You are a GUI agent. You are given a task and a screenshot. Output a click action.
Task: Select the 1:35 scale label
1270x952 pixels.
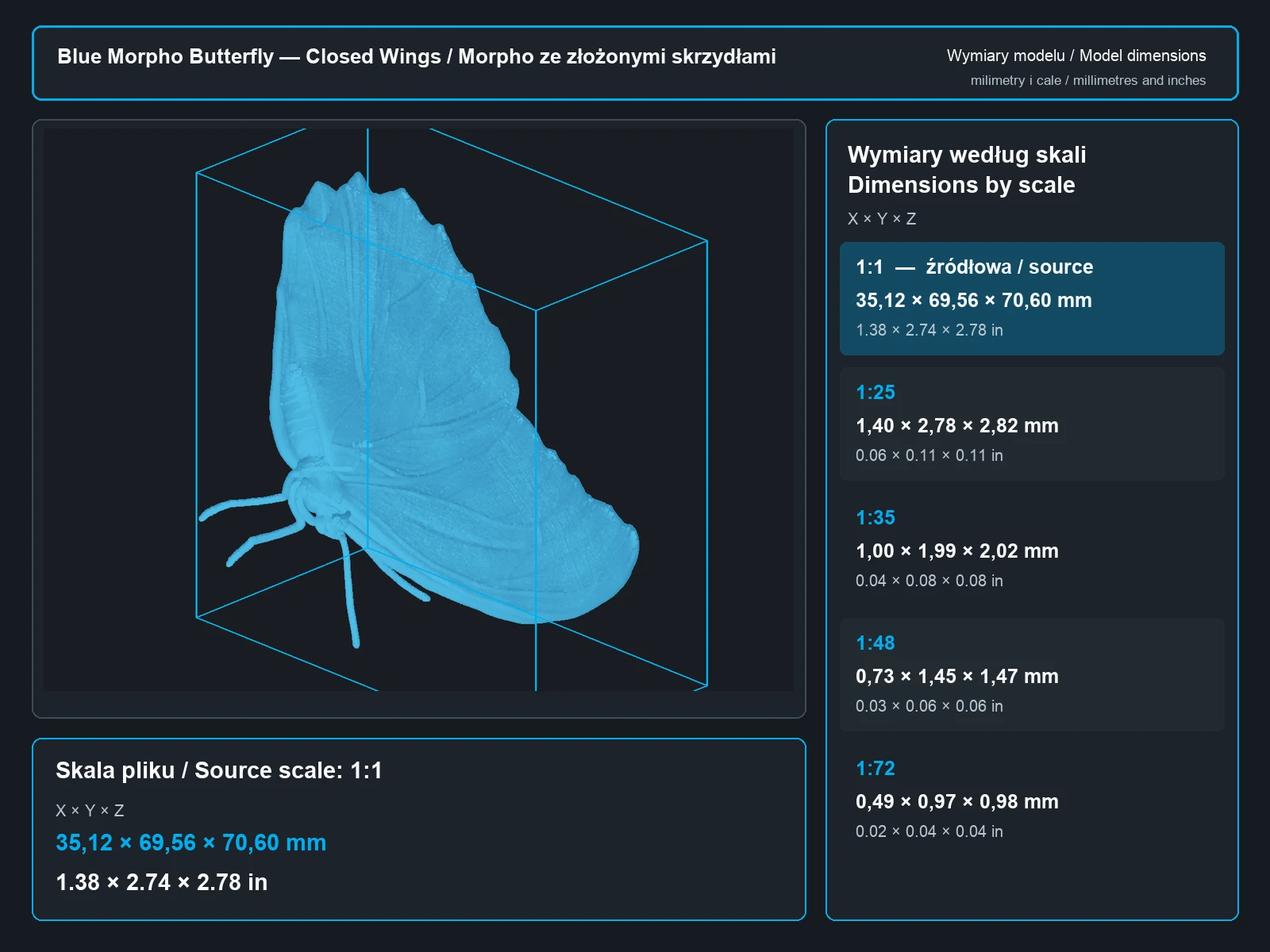pos(876,518)
